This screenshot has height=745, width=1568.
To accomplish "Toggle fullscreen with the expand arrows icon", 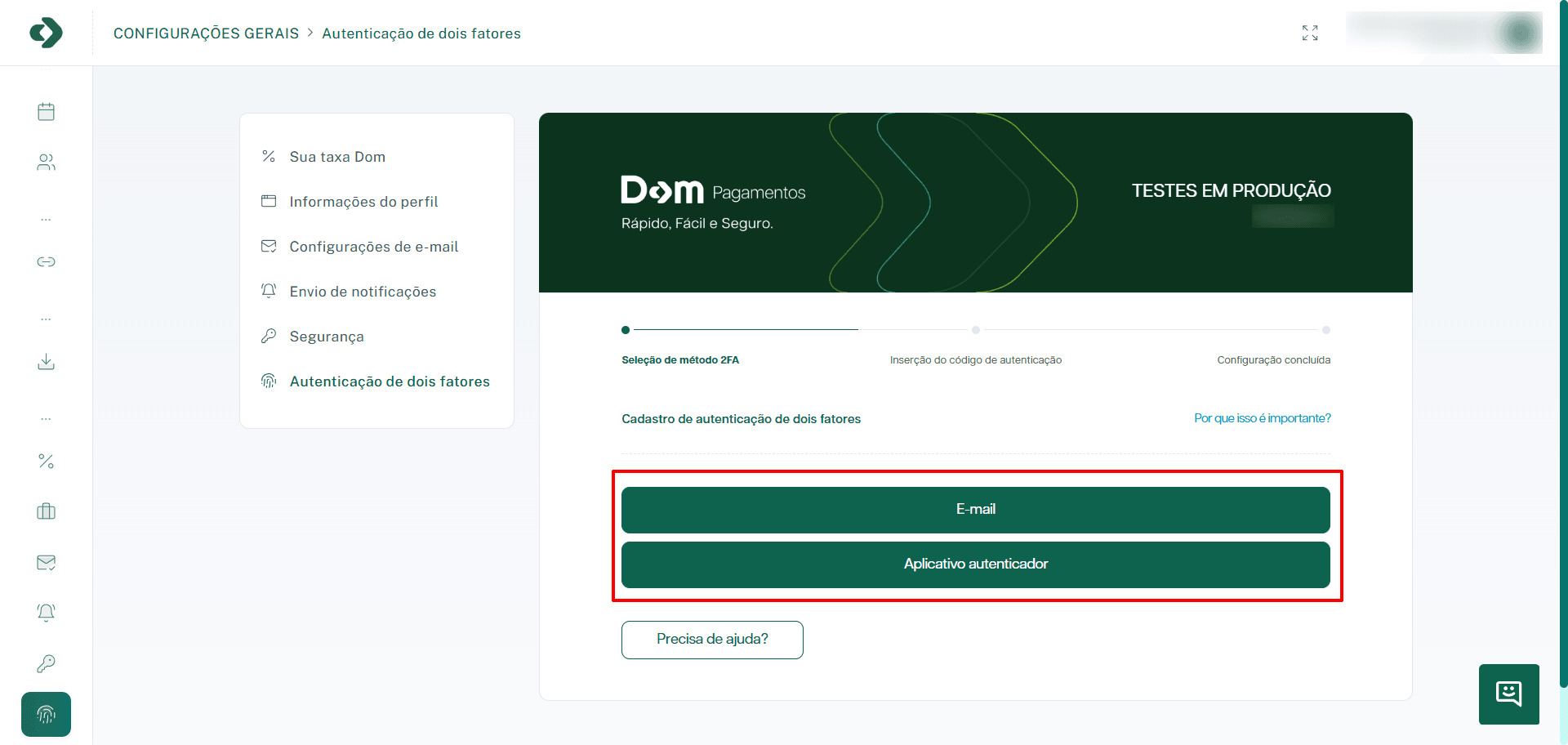I will tap(1310, 33).
